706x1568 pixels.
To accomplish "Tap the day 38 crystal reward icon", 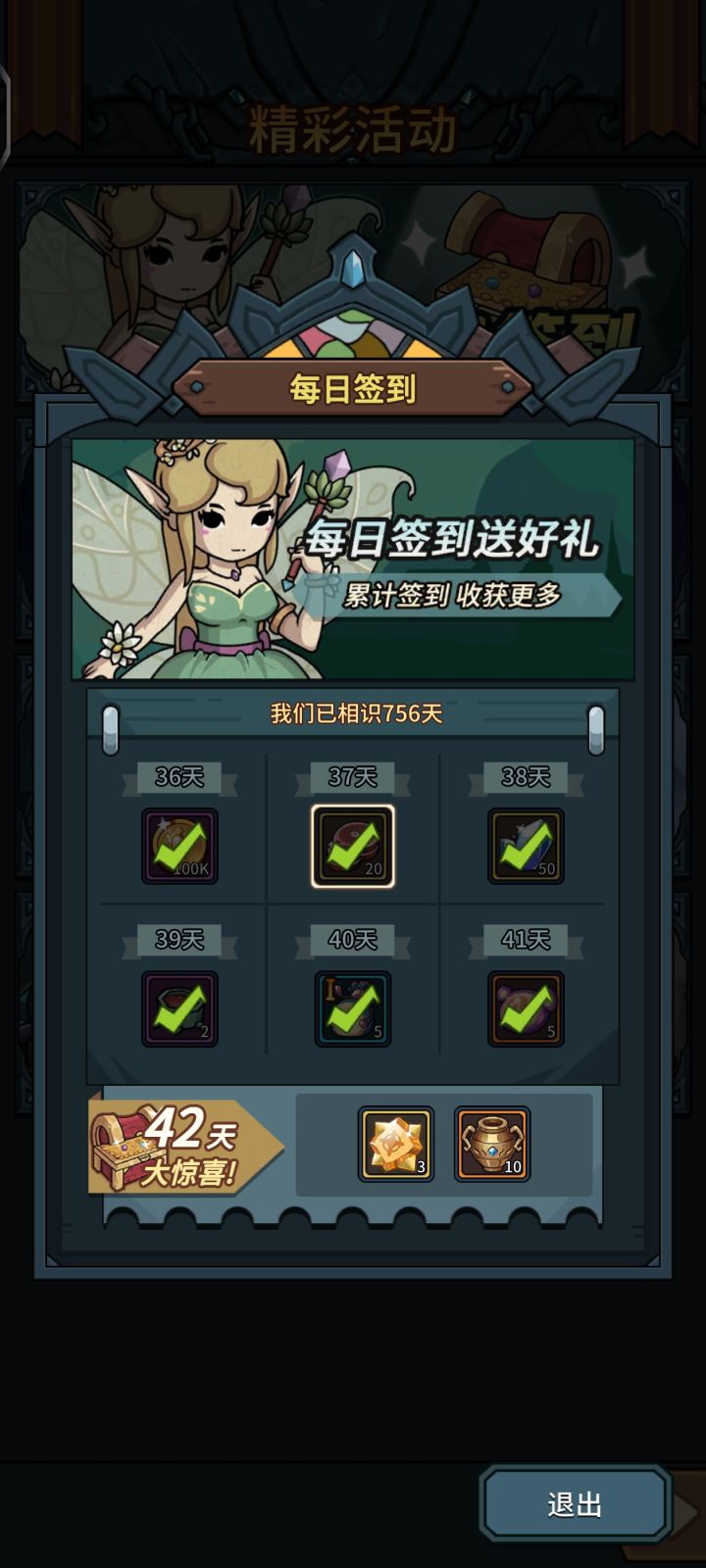I will pyautogui.click(x=526, y=846).
